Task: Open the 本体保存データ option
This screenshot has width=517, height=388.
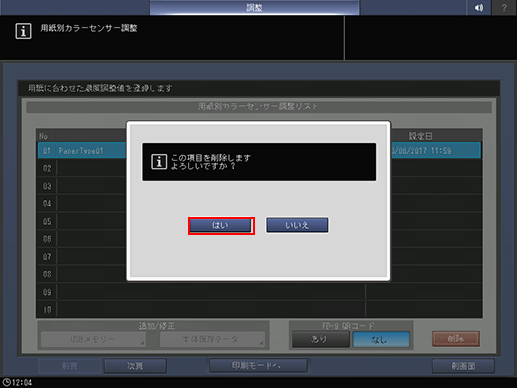Action: [212, 339]
